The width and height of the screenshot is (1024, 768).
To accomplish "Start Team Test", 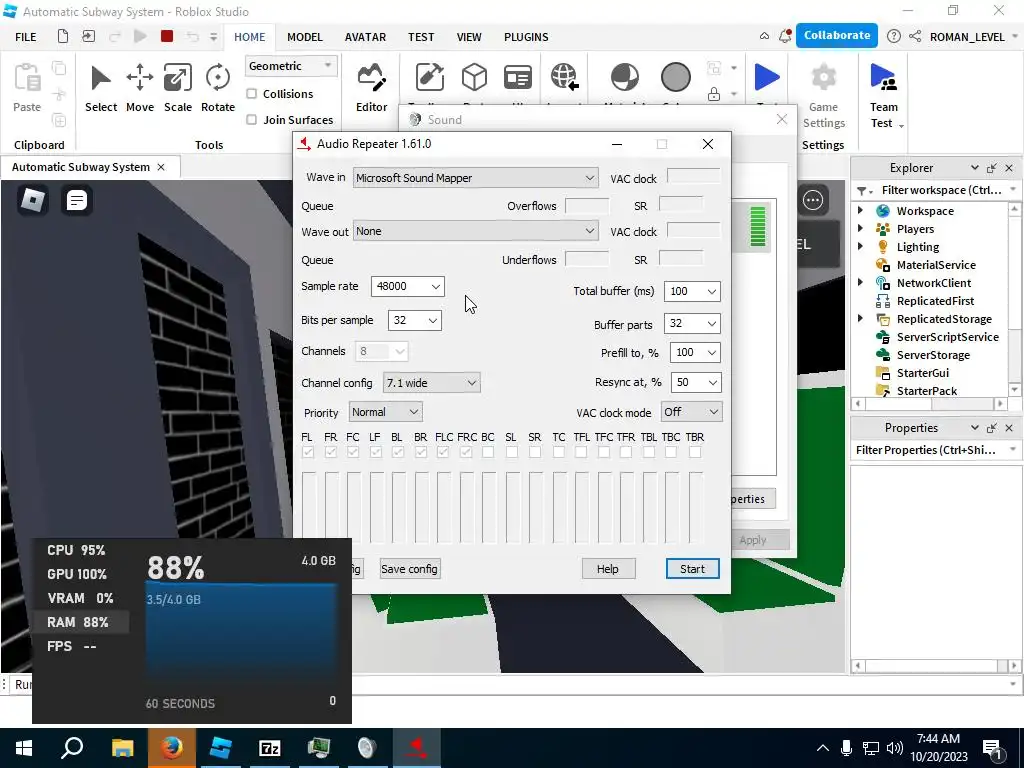I will click(x=884, y=95).
